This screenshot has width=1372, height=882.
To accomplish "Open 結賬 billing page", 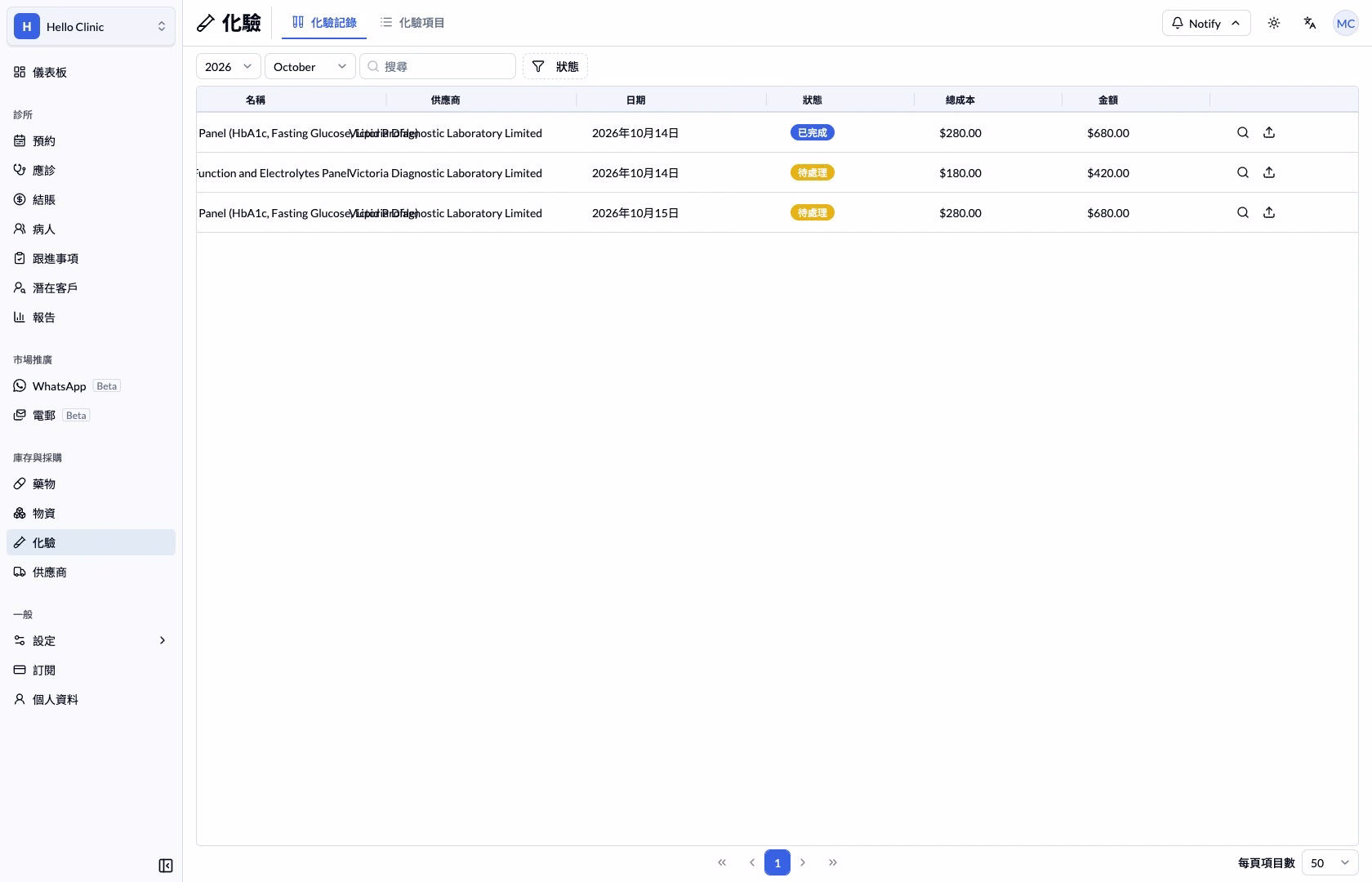I will coord(91,199).
